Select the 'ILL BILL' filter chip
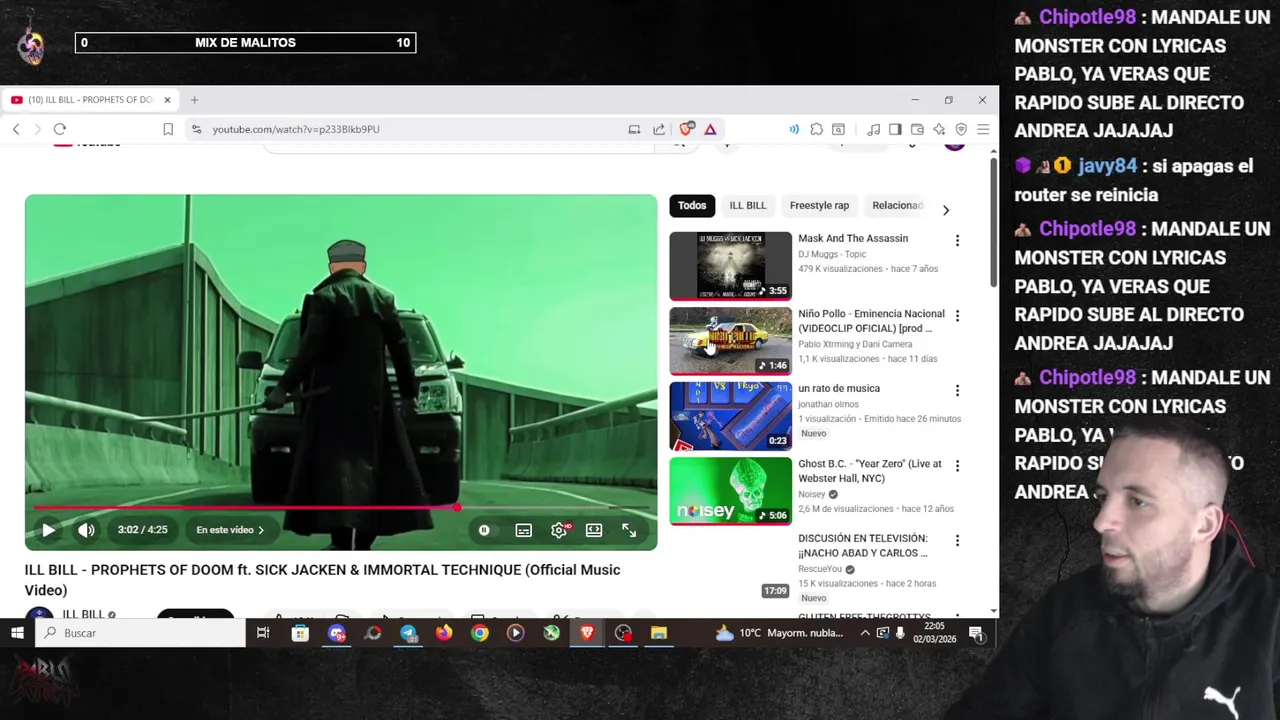Image resolution: width=1280 pixels, height=720 pixels. click(747, 205)
